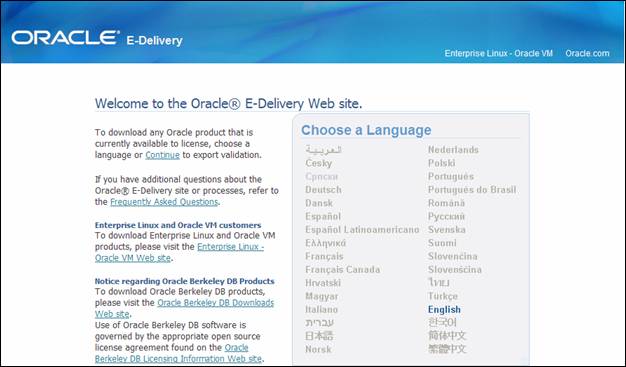Select Svenska language

pyautogui.click(x=447, y=230)
